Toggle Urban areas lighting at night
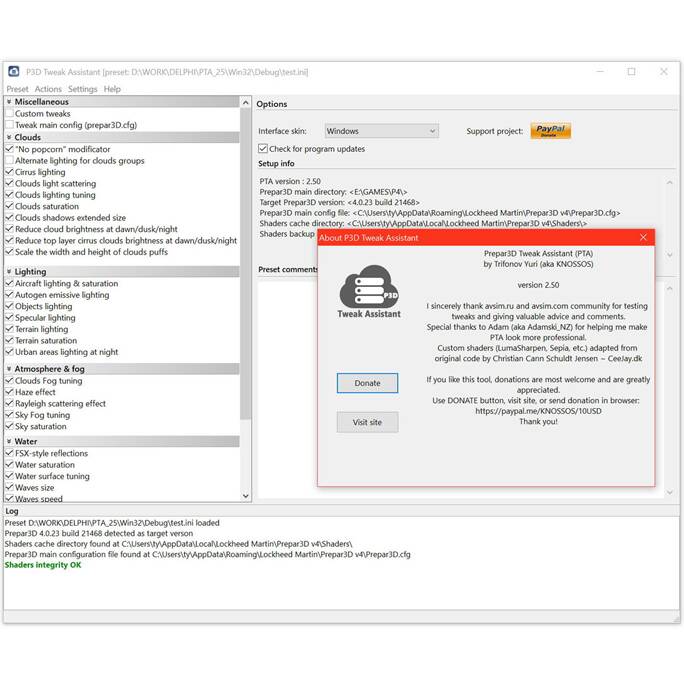Viewport: 684px width, 684px height. point(10,352)
